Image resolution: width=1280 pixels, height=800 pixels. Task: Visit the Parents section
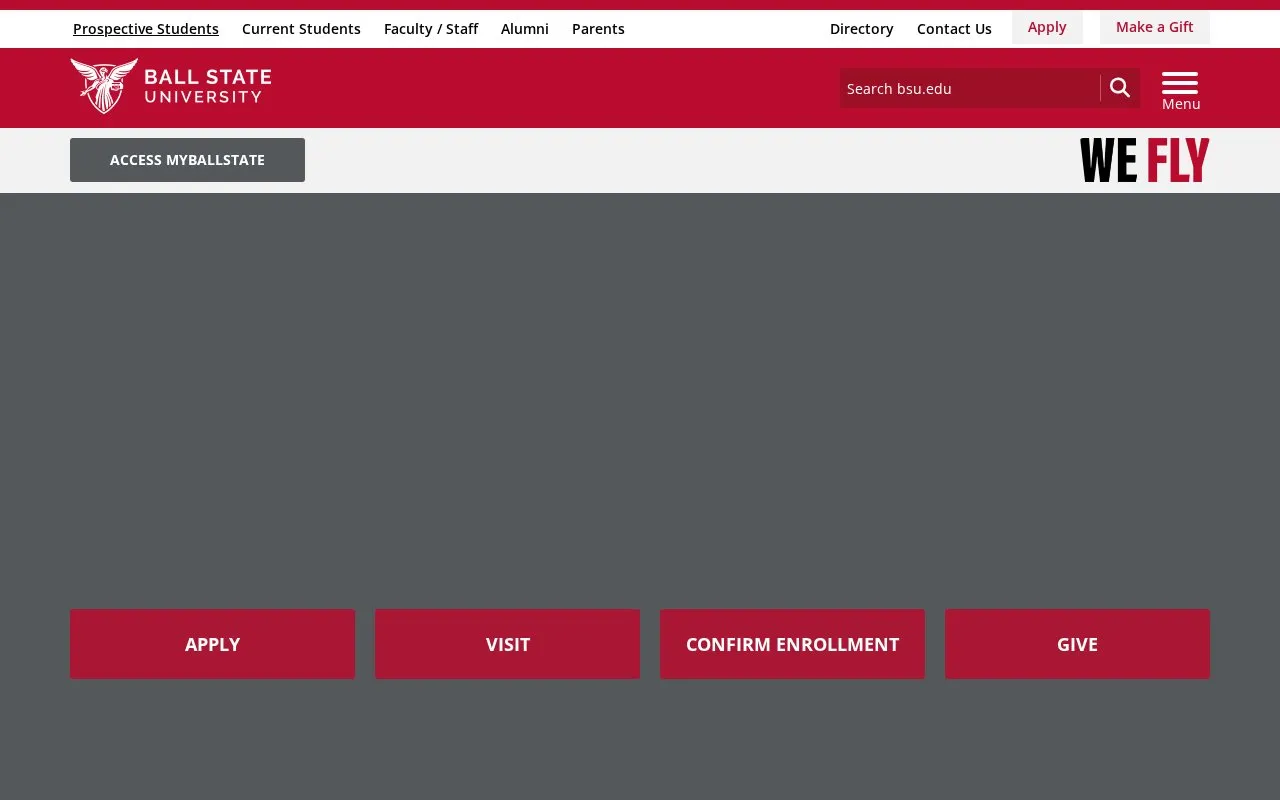[x=598, y=29]
